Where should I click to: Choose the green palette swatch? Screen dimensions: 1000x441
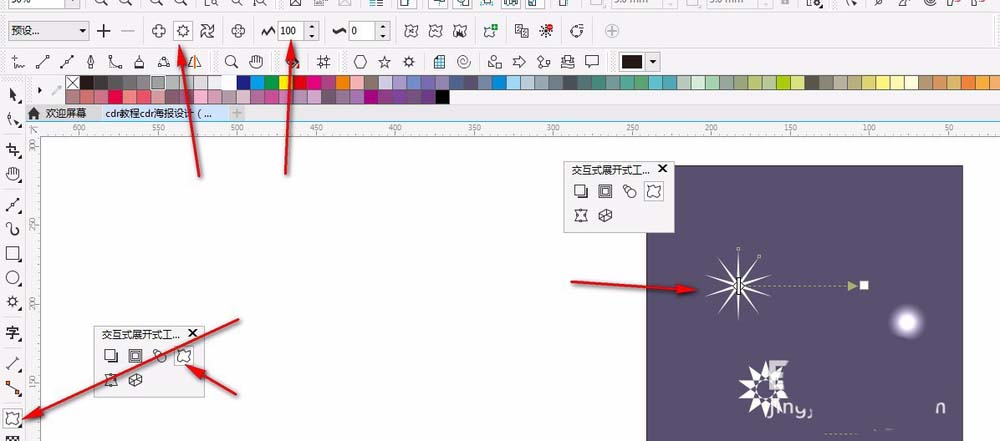click(271, 82)
